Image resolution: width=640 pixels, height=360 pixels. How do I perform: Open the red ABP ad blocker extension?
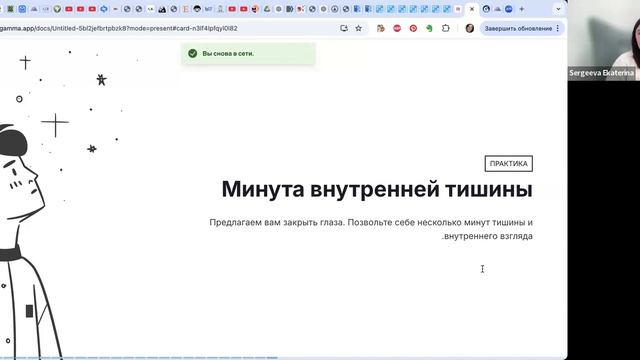pos(397,28)
